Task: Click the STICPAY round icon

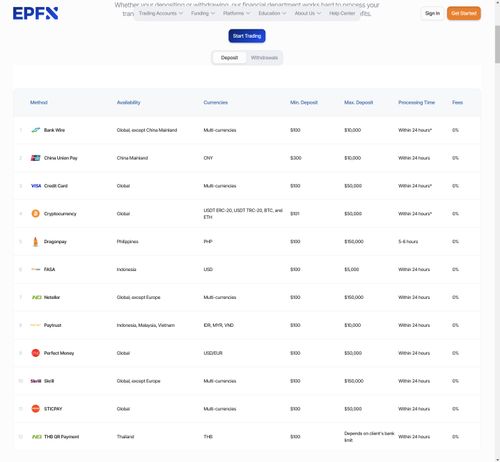Action: 36,409
